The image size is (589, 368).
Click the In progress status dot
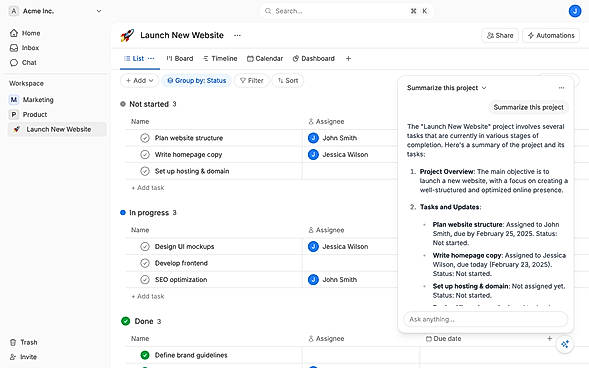123,213
